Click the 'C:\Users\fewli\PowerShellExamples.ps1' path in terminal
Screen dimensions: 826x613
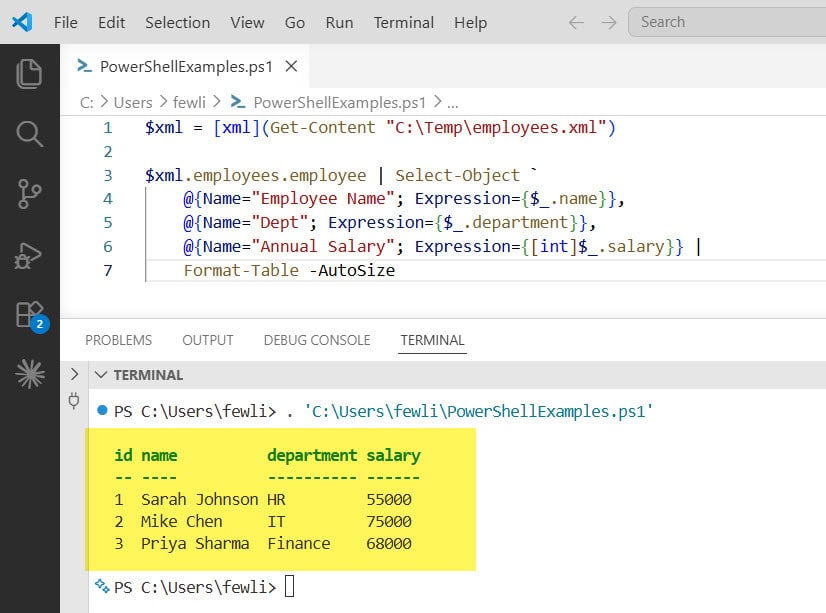(x=478, y=411)
